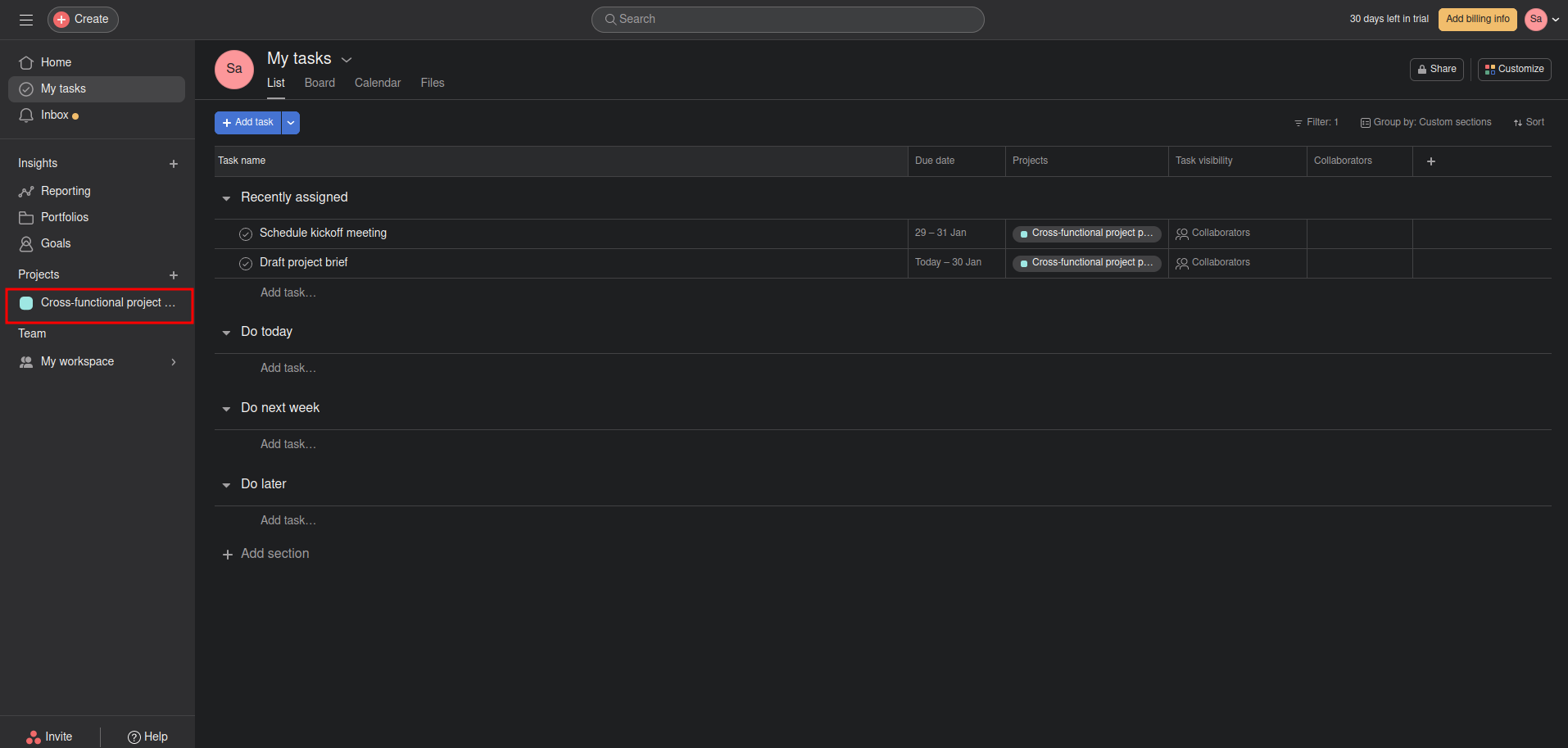This screenshot has height=748, width=1568.
Task: Toggle the hamburger sidebar menu
Action: point(26,20)
